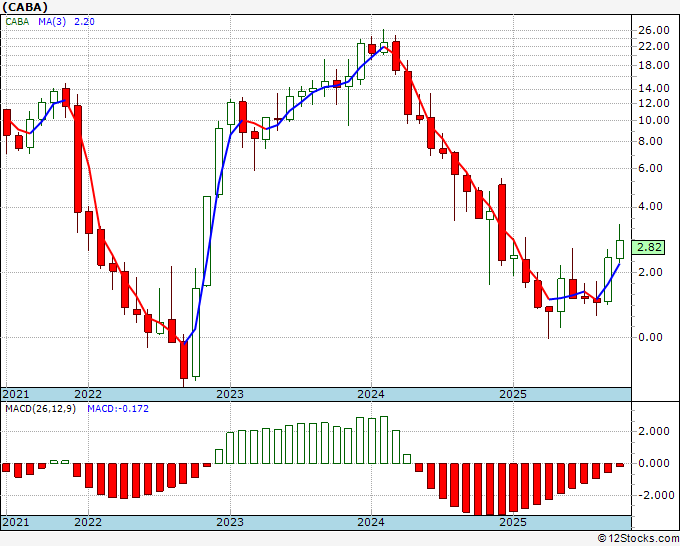
Task: Select the green CABA legend label
Action: point(17,22)
